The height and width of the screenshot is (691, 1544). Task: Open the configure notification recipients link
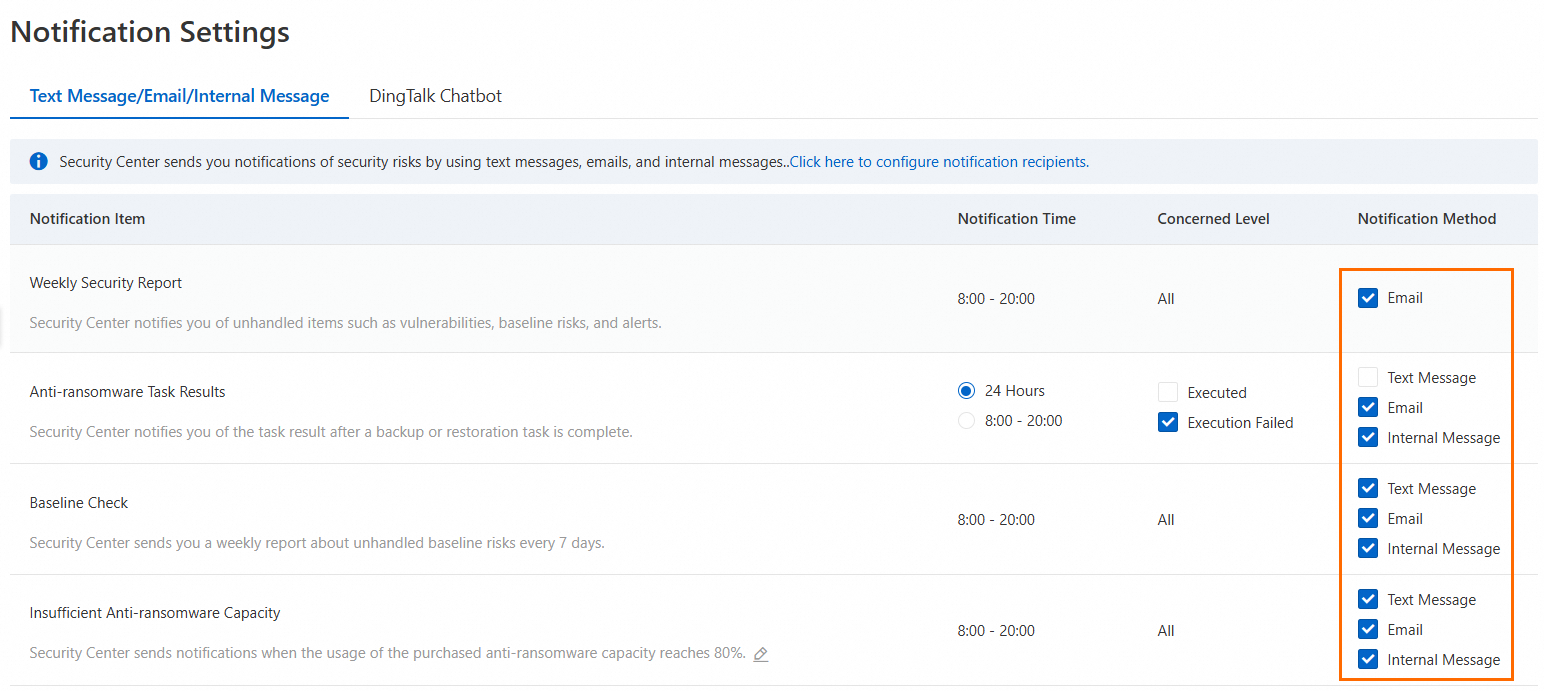pos(939,162)
